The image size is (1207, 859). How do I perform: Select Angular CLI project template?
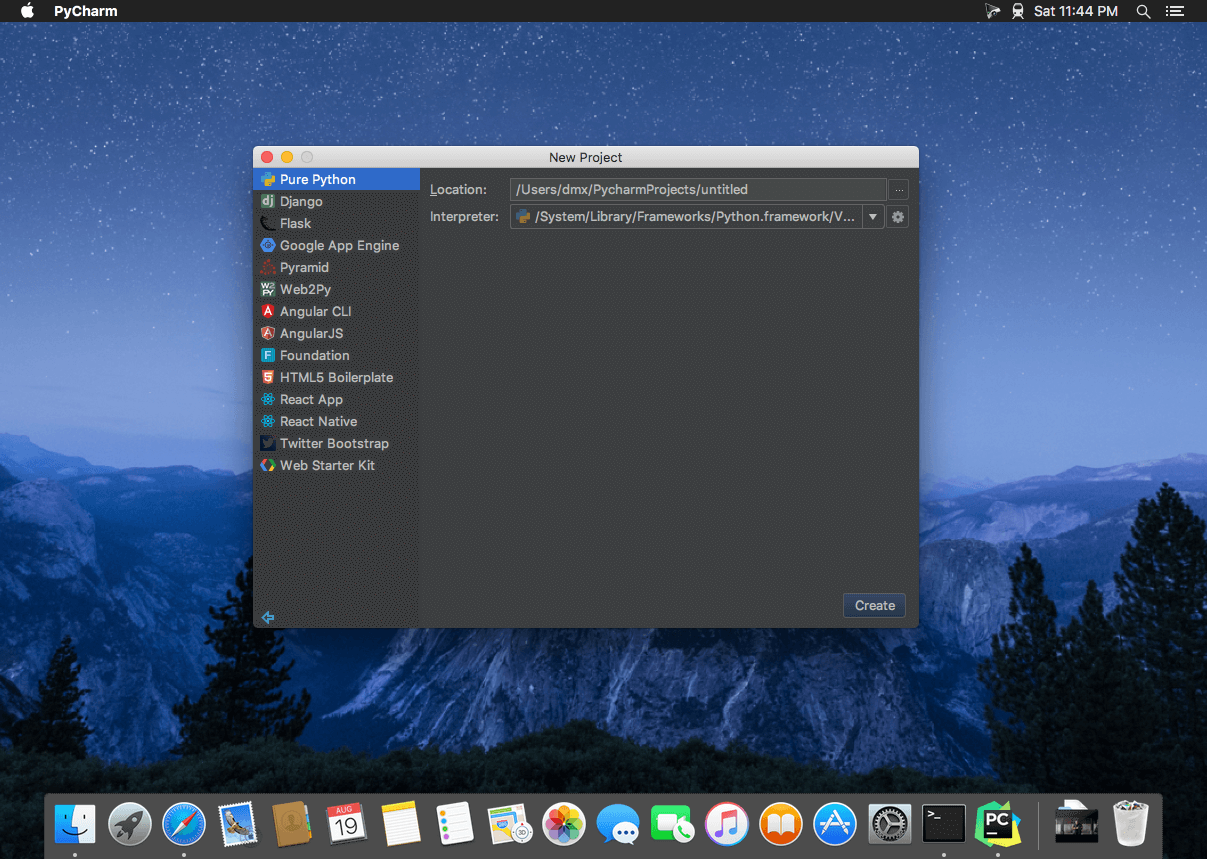(x=336, y=311)
